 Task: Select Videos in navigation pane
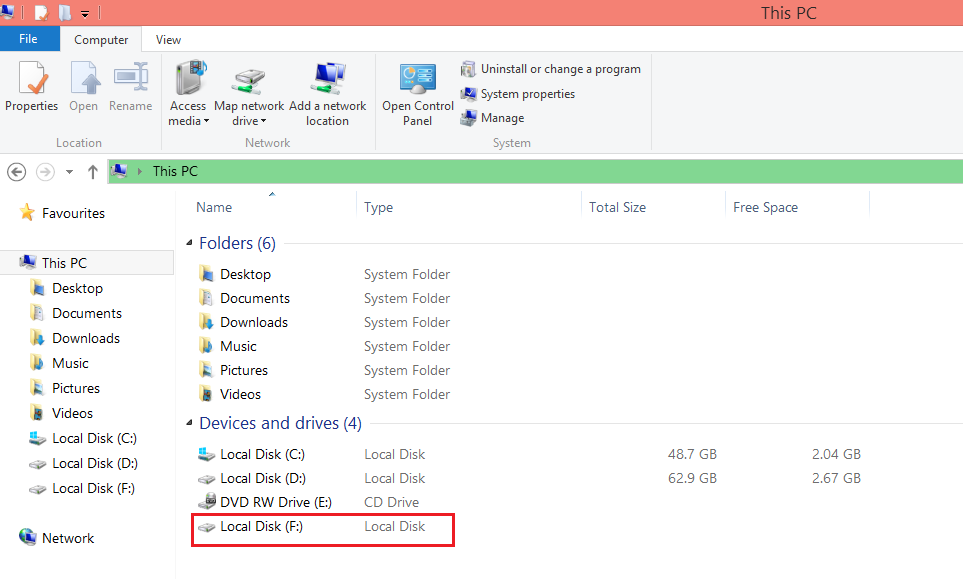72,413
